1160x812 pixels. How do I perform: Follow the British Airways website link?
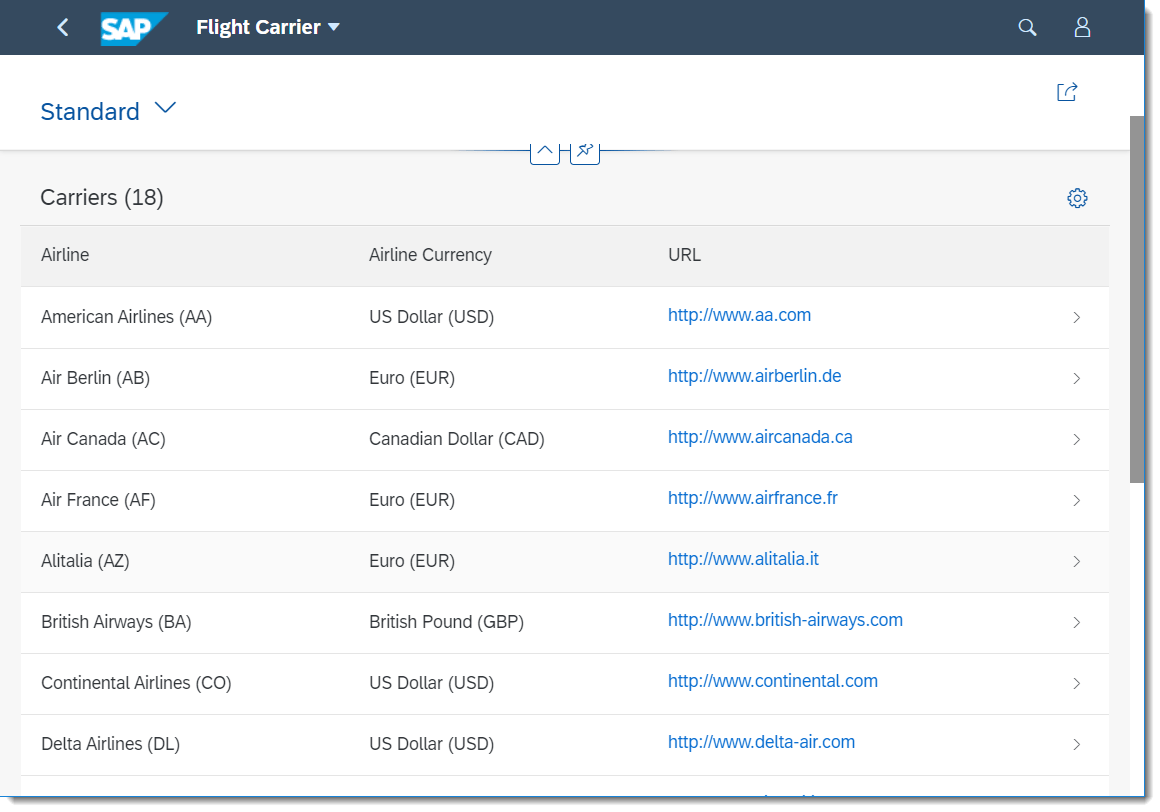pos(785,620)
